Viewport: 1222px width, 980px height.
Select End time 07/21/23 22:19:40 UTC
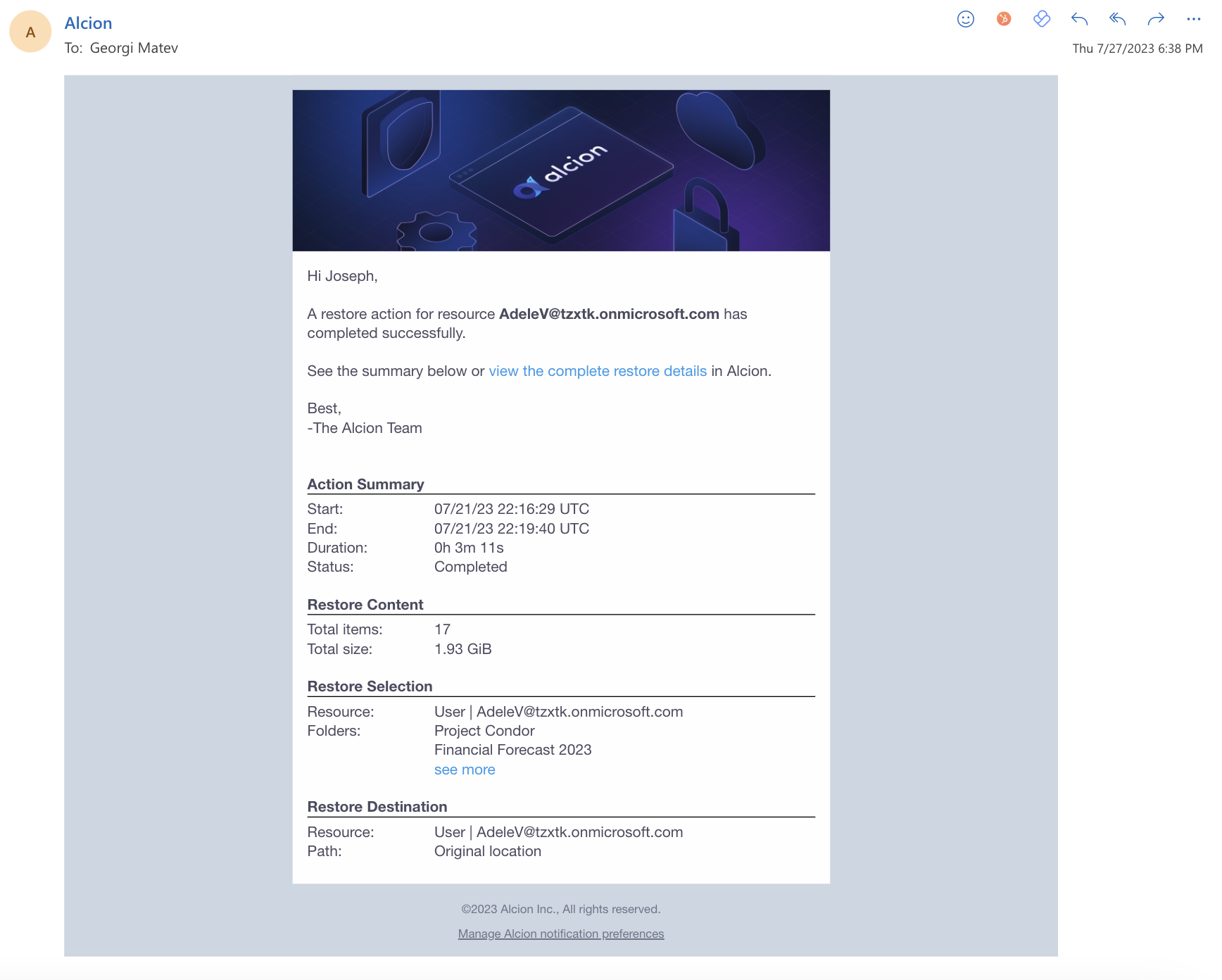point(512,529)
